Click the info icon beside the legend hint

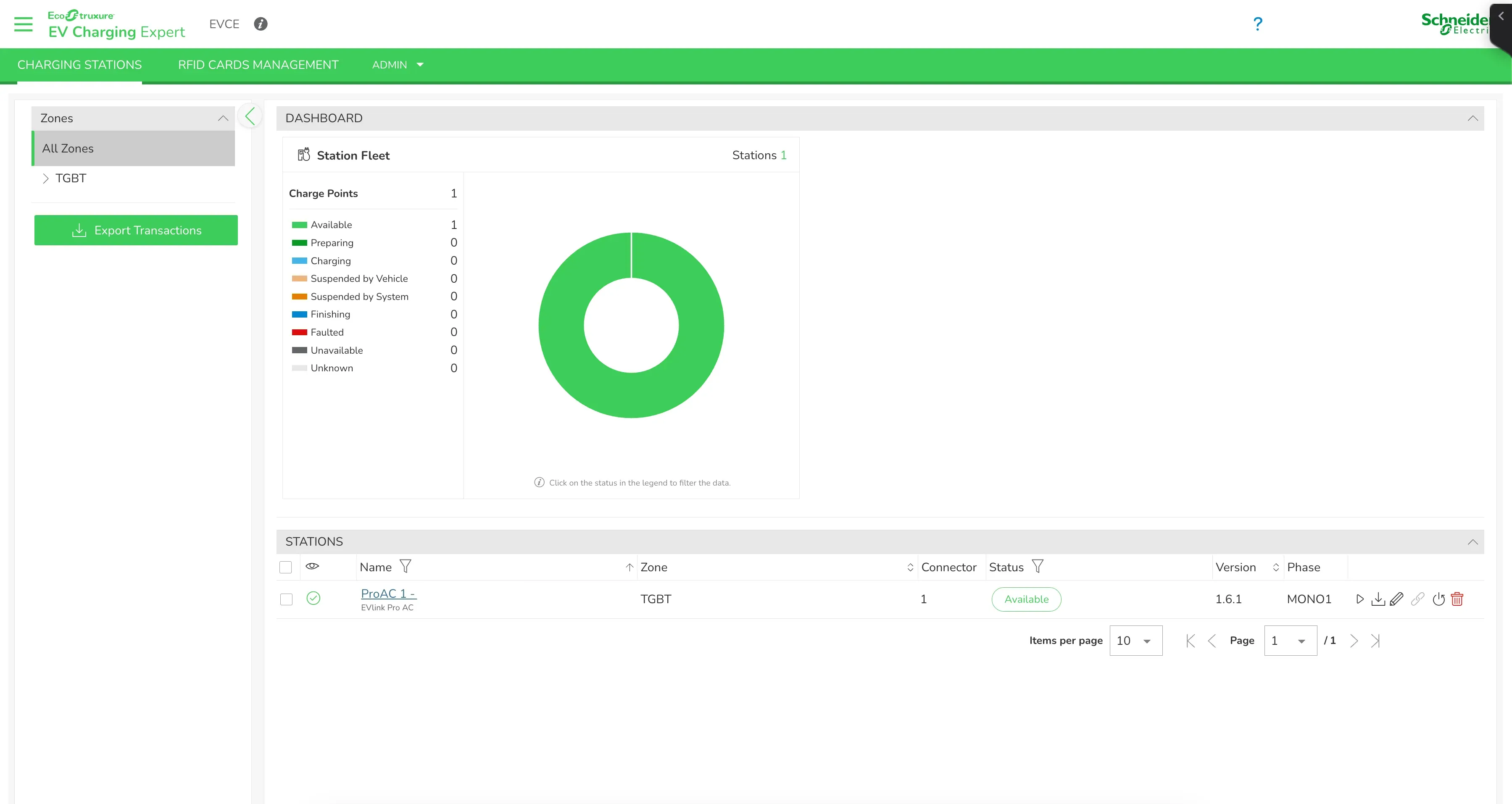[539, 482]
